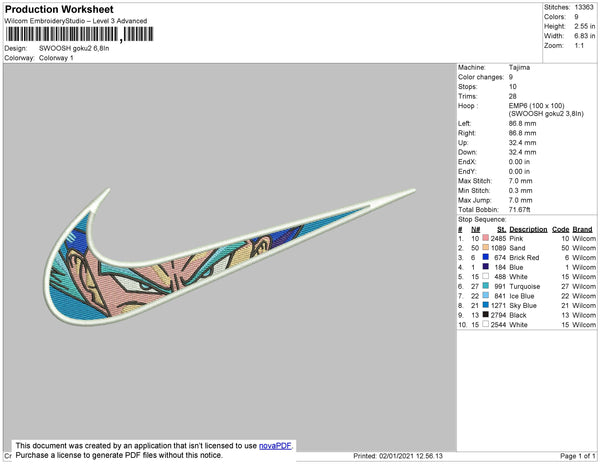Click the 'Brand' column header
This screenshot has width=600, height=464.
(x=582, y=229)
